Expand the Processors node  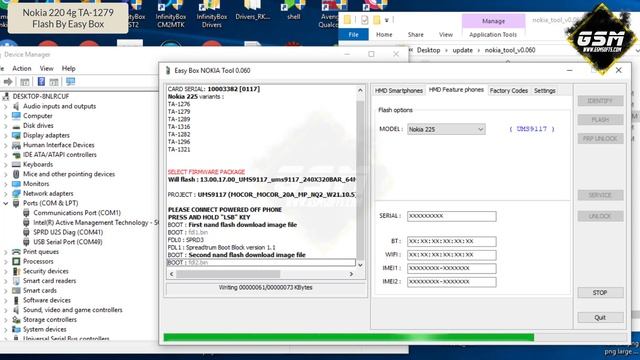(x=6, y=262)
